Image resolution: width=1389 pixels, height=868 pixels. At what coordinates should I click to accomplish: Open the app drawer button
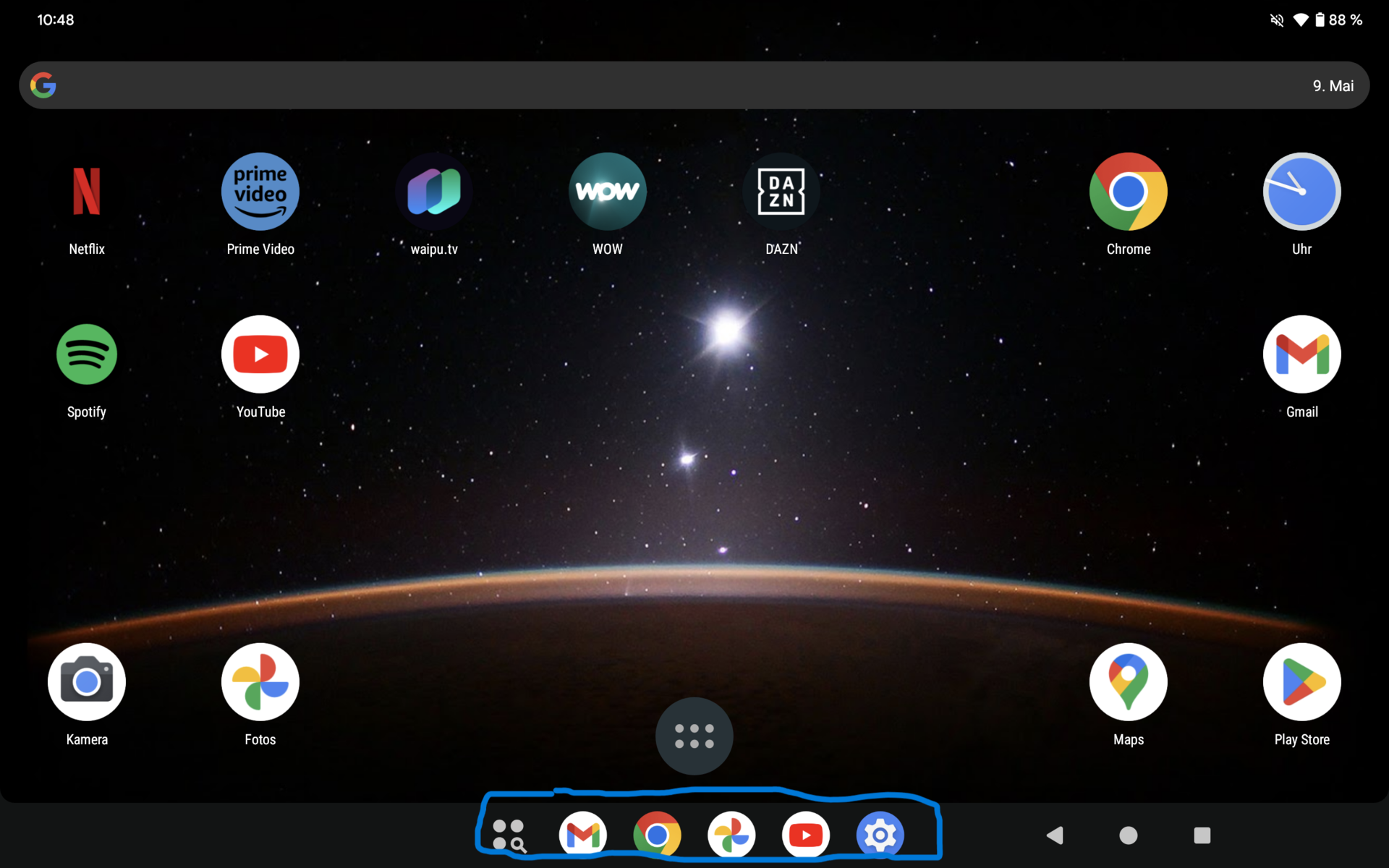pos(694,736)
